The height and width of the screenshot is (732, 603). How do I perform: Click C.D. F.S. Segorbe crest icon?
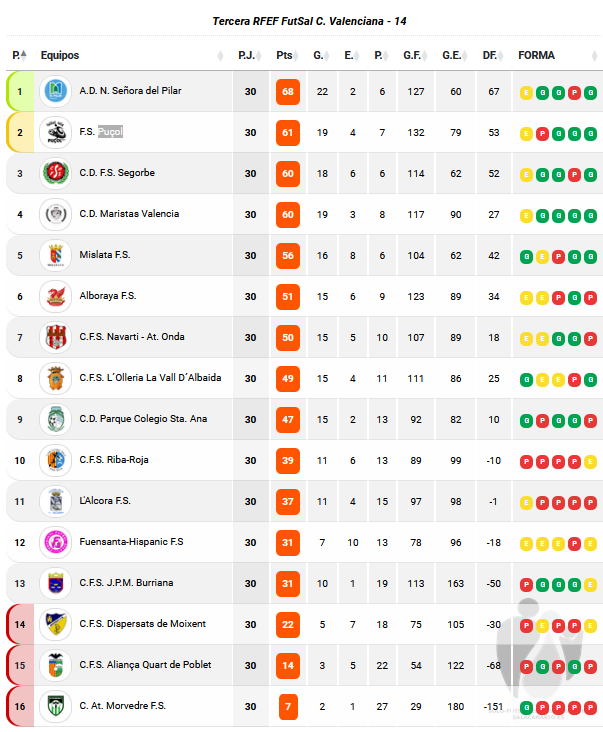[56, 173]
